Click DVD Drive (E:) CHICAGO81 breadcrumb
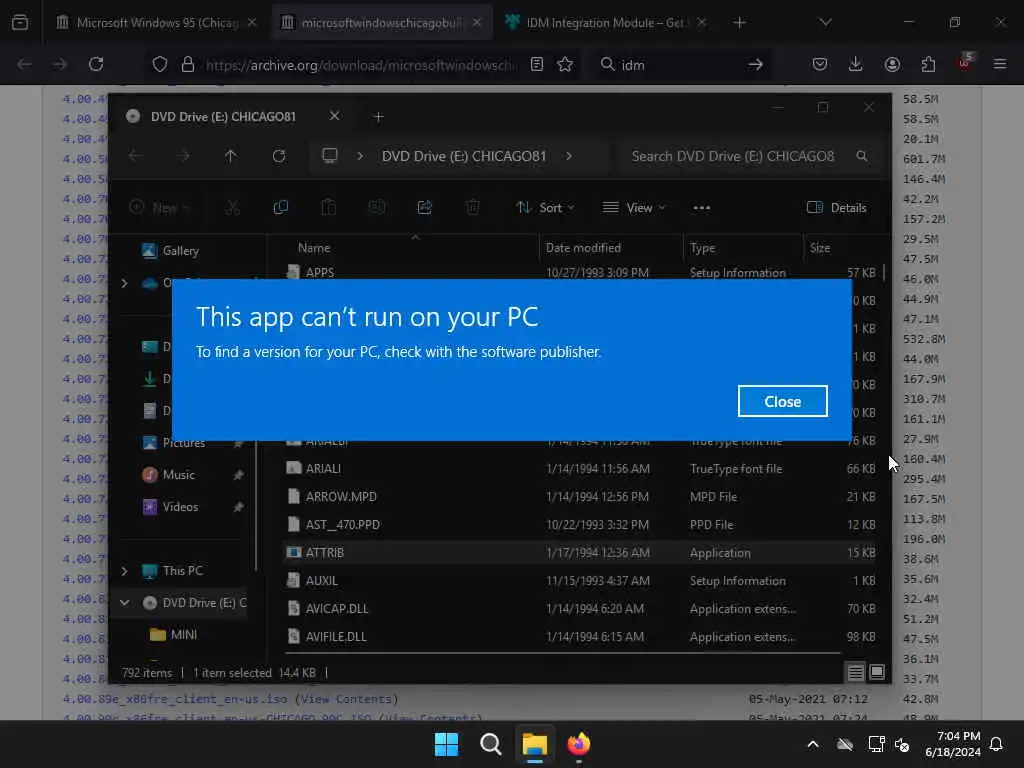Screen dimensions: 1024x768 (x=464, y=156)
